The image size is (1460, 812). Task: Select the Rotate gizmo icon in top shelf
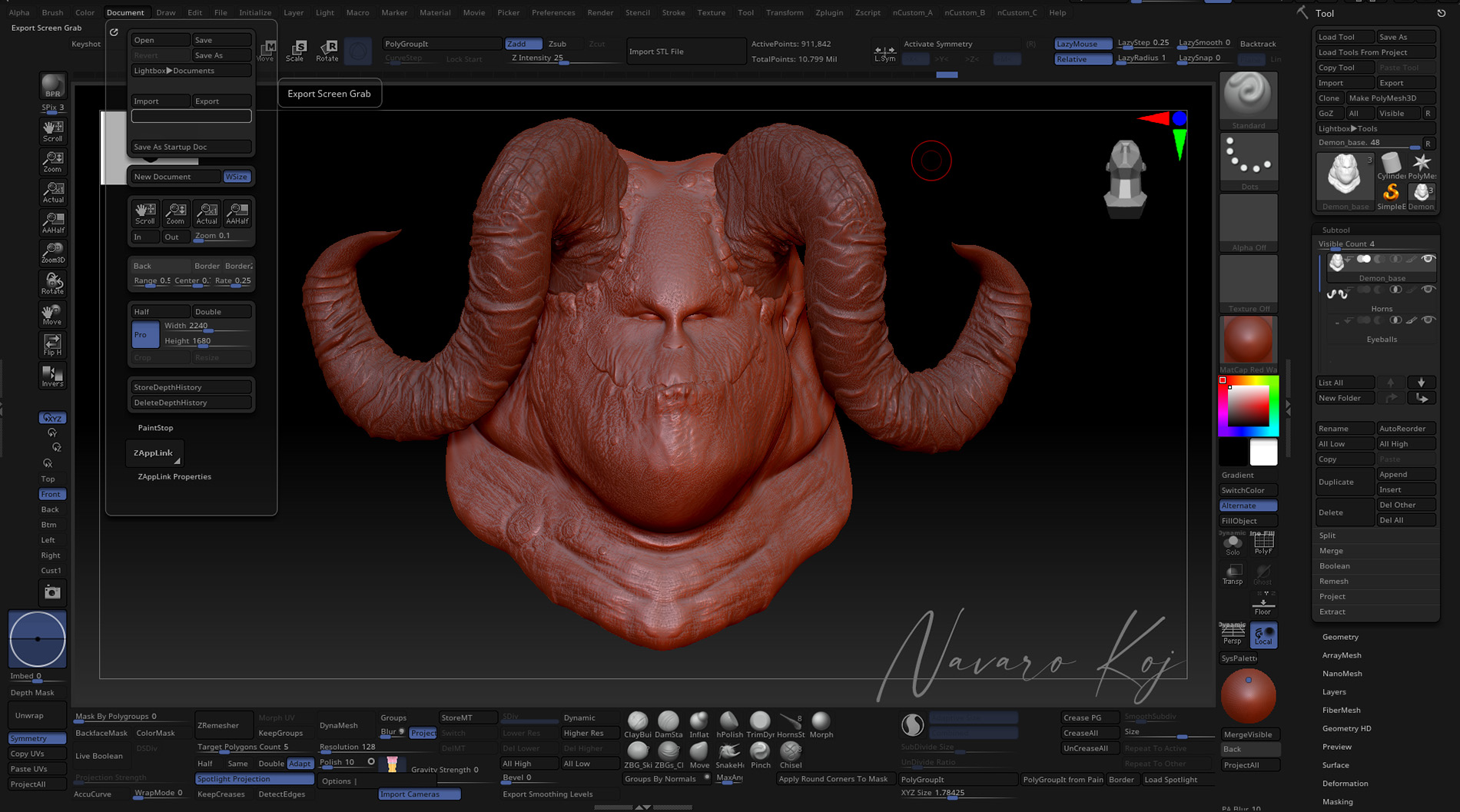tap(327, 51)
